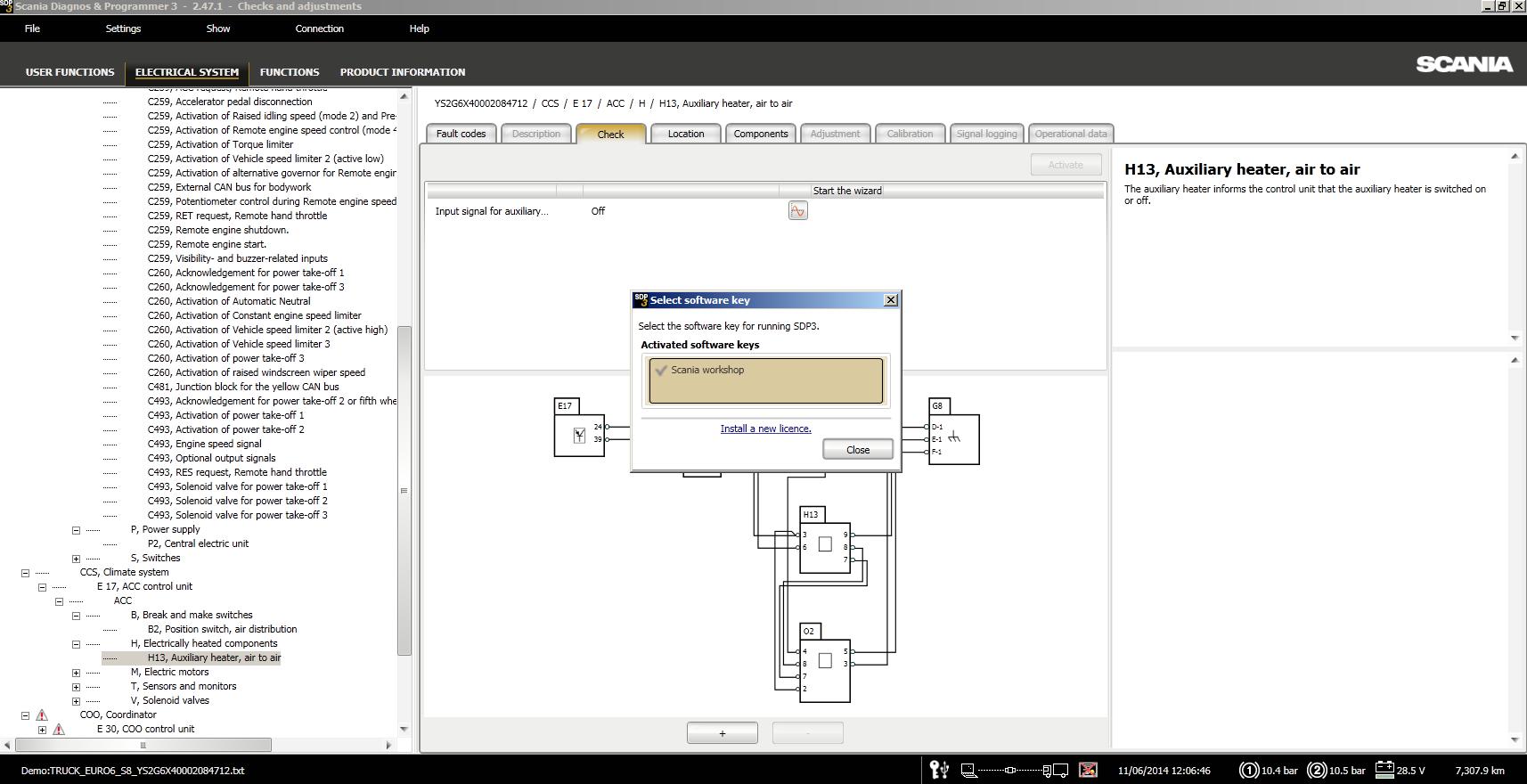Collapse the CCS, Climate system node
This screenshot has height=784, width=1527.
(x=25, y=573)
